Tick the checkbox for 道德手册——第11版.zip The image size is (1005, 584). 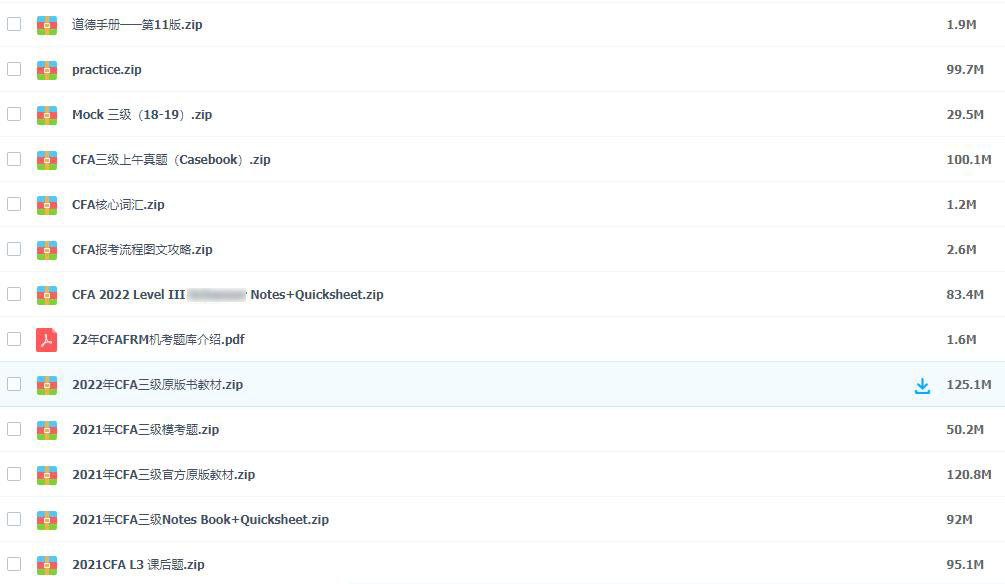click(x=14, y=24)
